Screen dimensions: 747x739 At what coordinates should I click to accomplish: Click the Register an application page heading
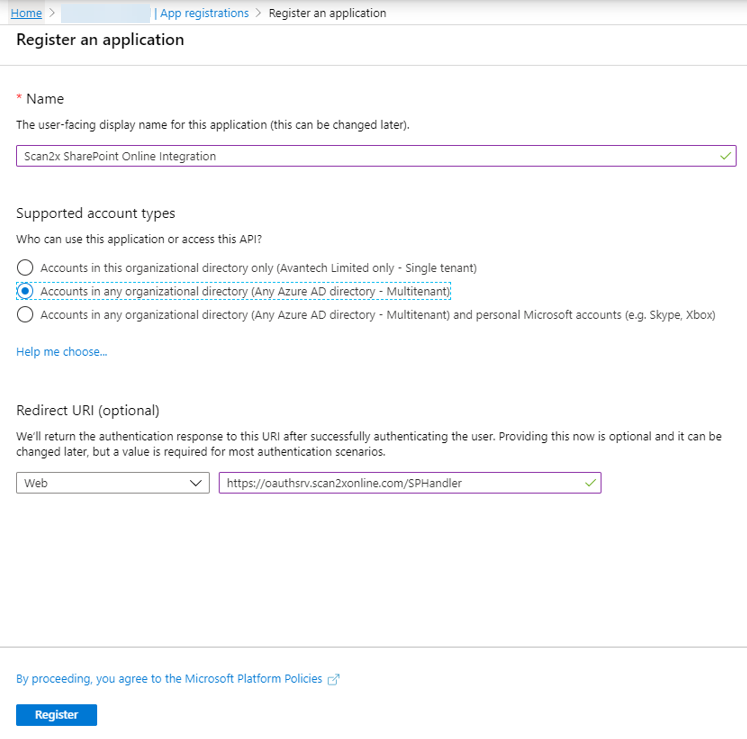click(100, 40)
